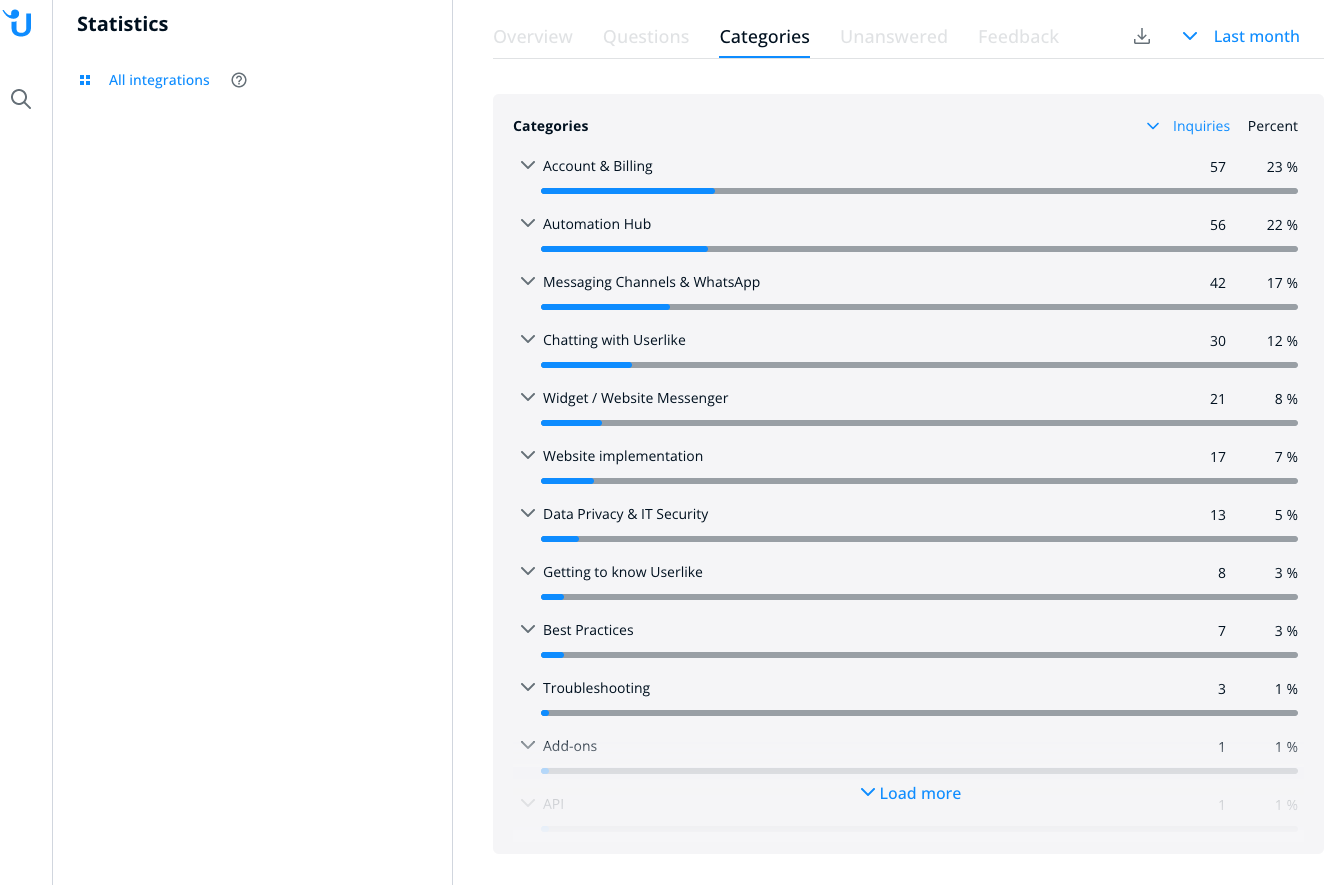The width and height of the screenshot is (1343, 885).
Task: Click inquiry count 42 for Messaging Channels
Action: click(x=1217, y=283)
